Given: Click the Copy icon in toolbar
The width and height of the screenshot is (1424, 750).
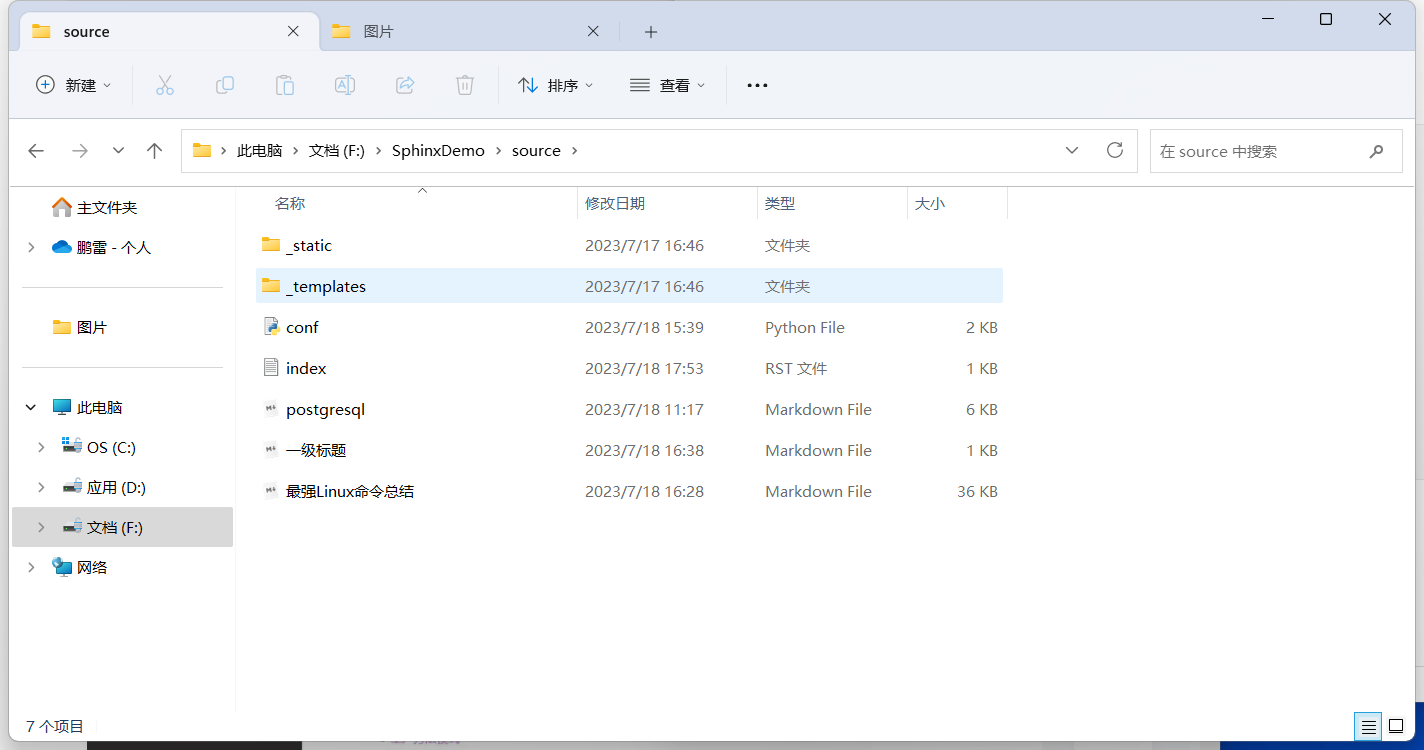Looking at the screenshot, I should point(225,85).
